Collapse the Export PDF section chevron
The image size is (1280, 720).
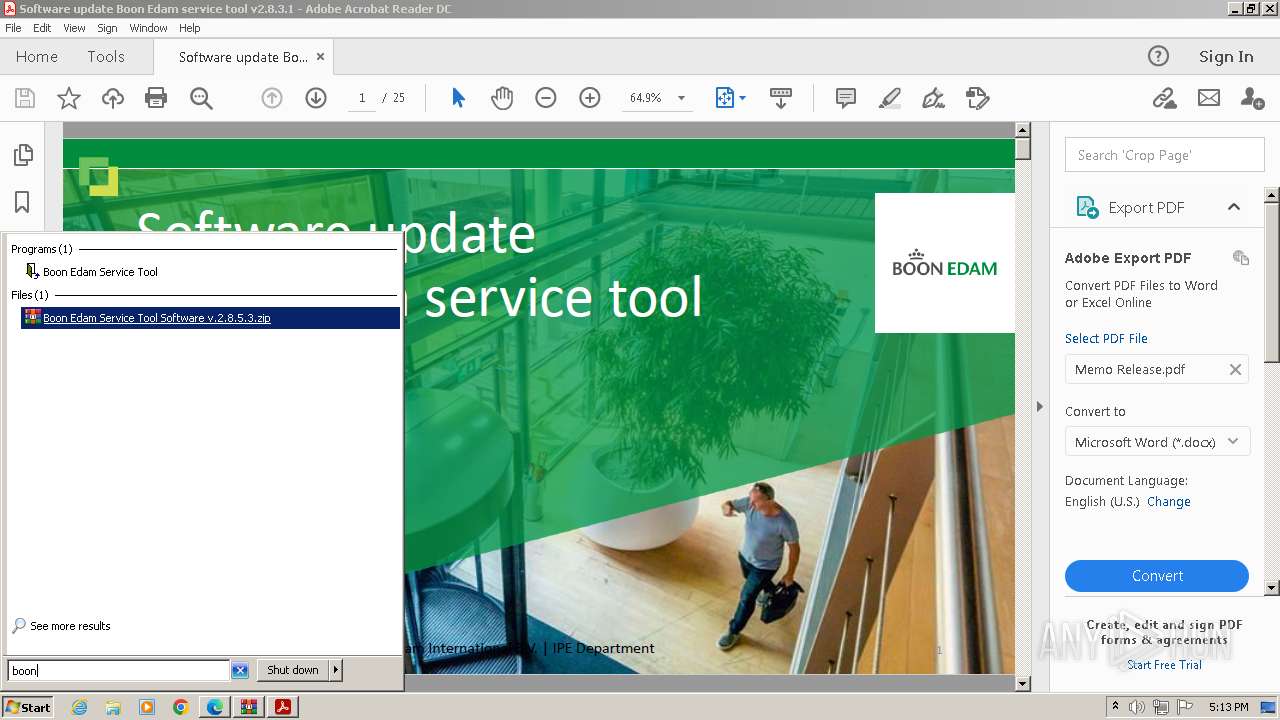tap(1234, 207)
